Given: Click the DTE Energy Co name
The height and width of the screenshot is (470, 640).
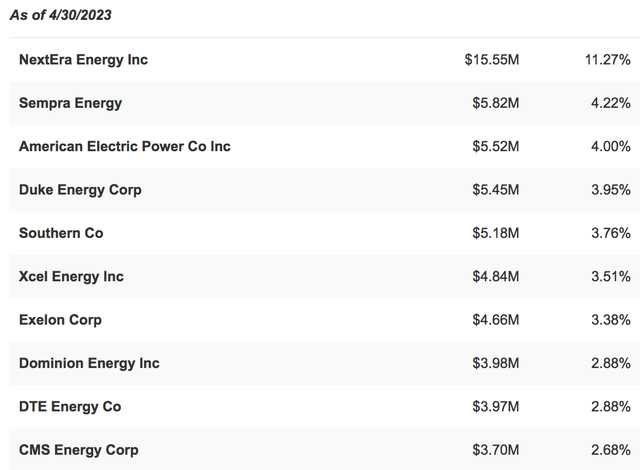Looking at the screenshot, I should [x=69, y=407].
